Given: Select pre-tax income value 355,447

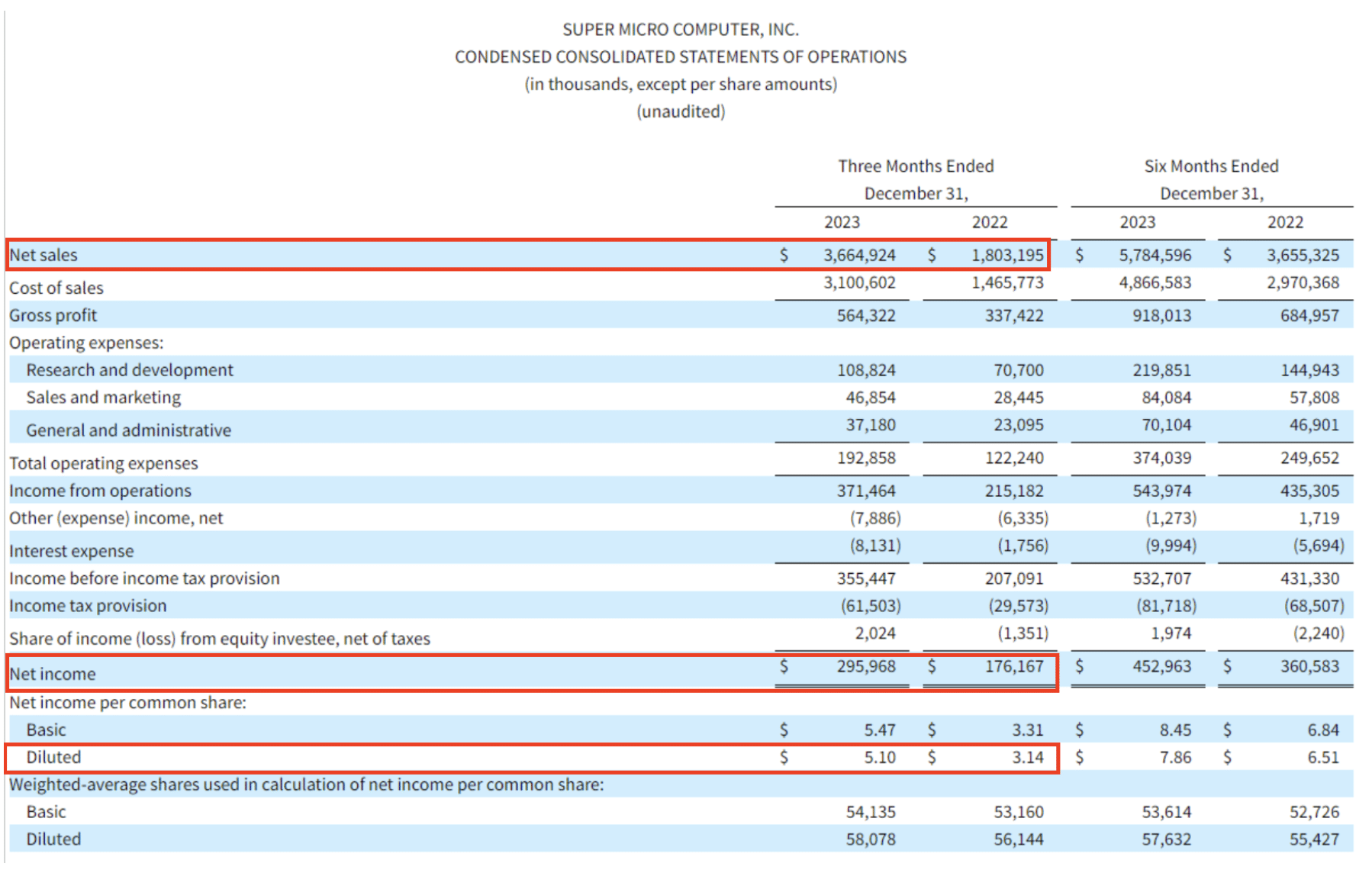Looking at the screenshot, I should (866, 578).
